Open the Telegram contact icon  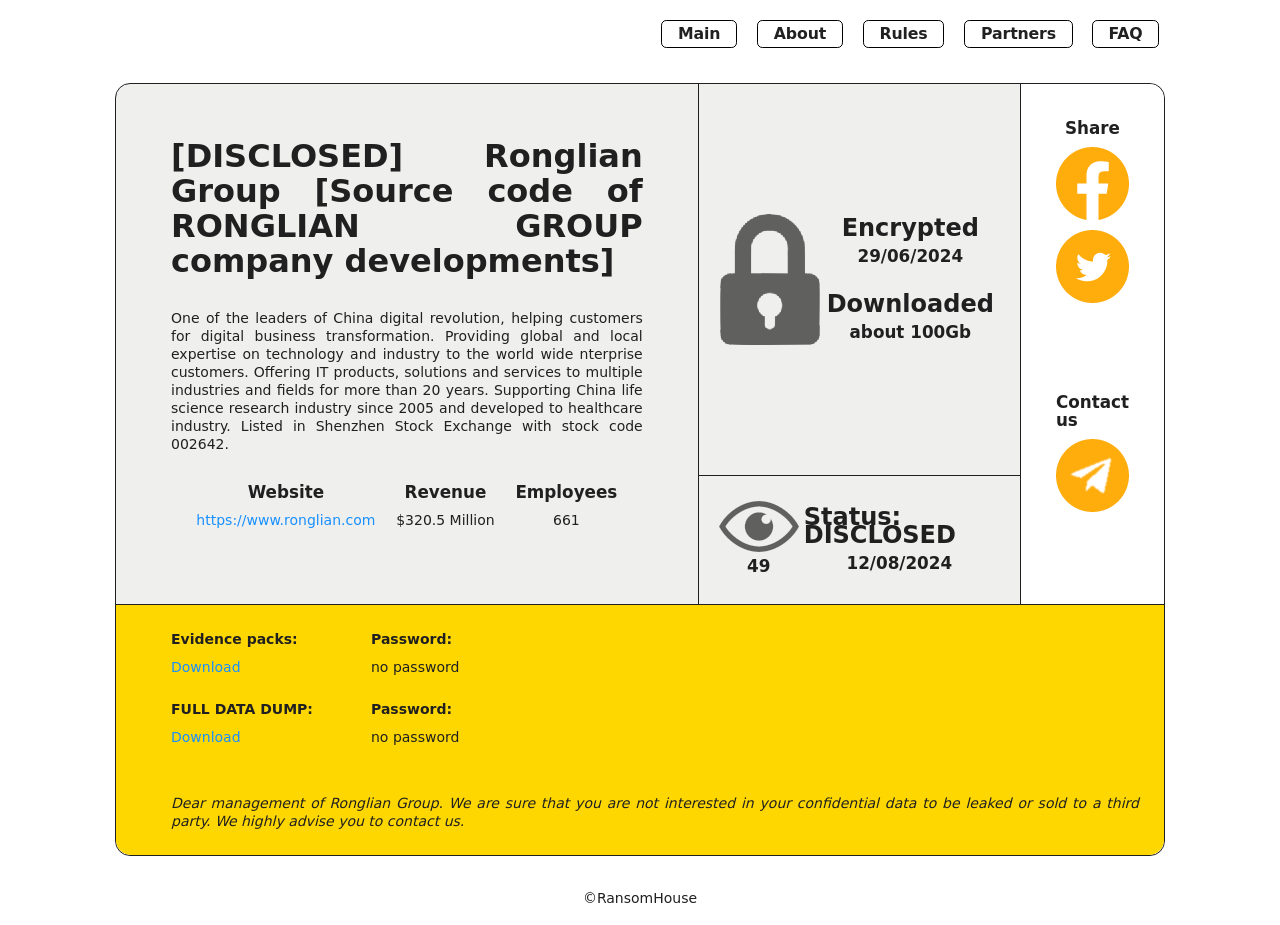click(x=1092, y=476)
